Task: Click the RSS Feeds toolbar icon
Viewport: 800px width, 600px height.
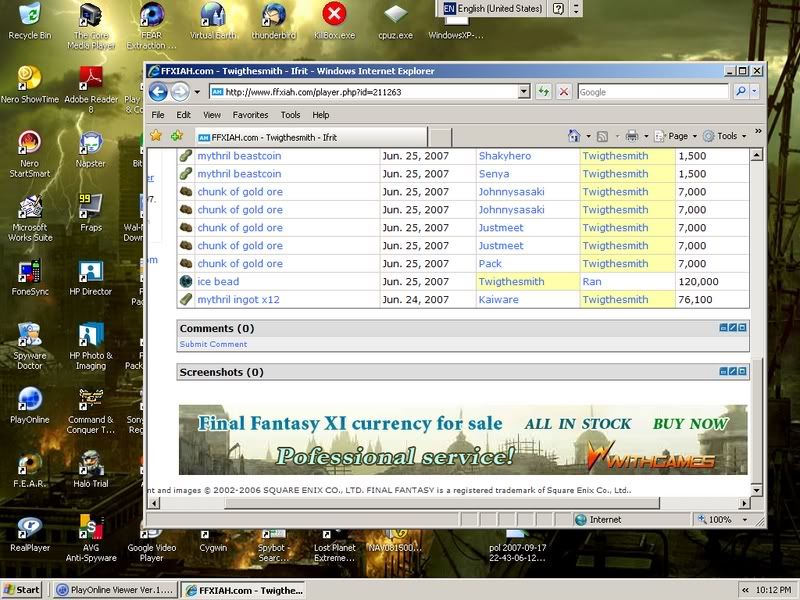Action: 602,136
